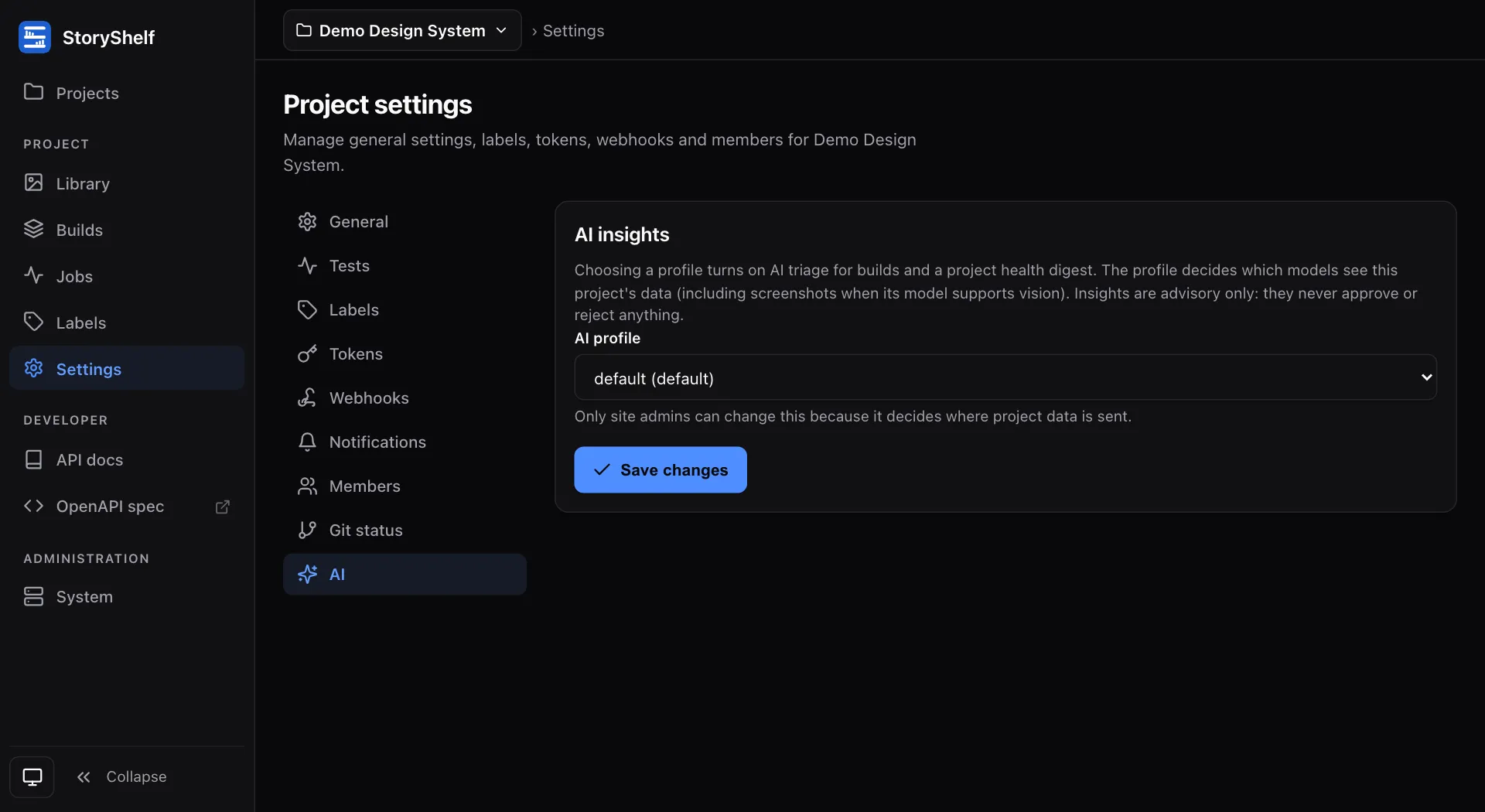Switch to the Members settings tab
Viewport: 1485px width, 812px height.
(x=405, y=486)
